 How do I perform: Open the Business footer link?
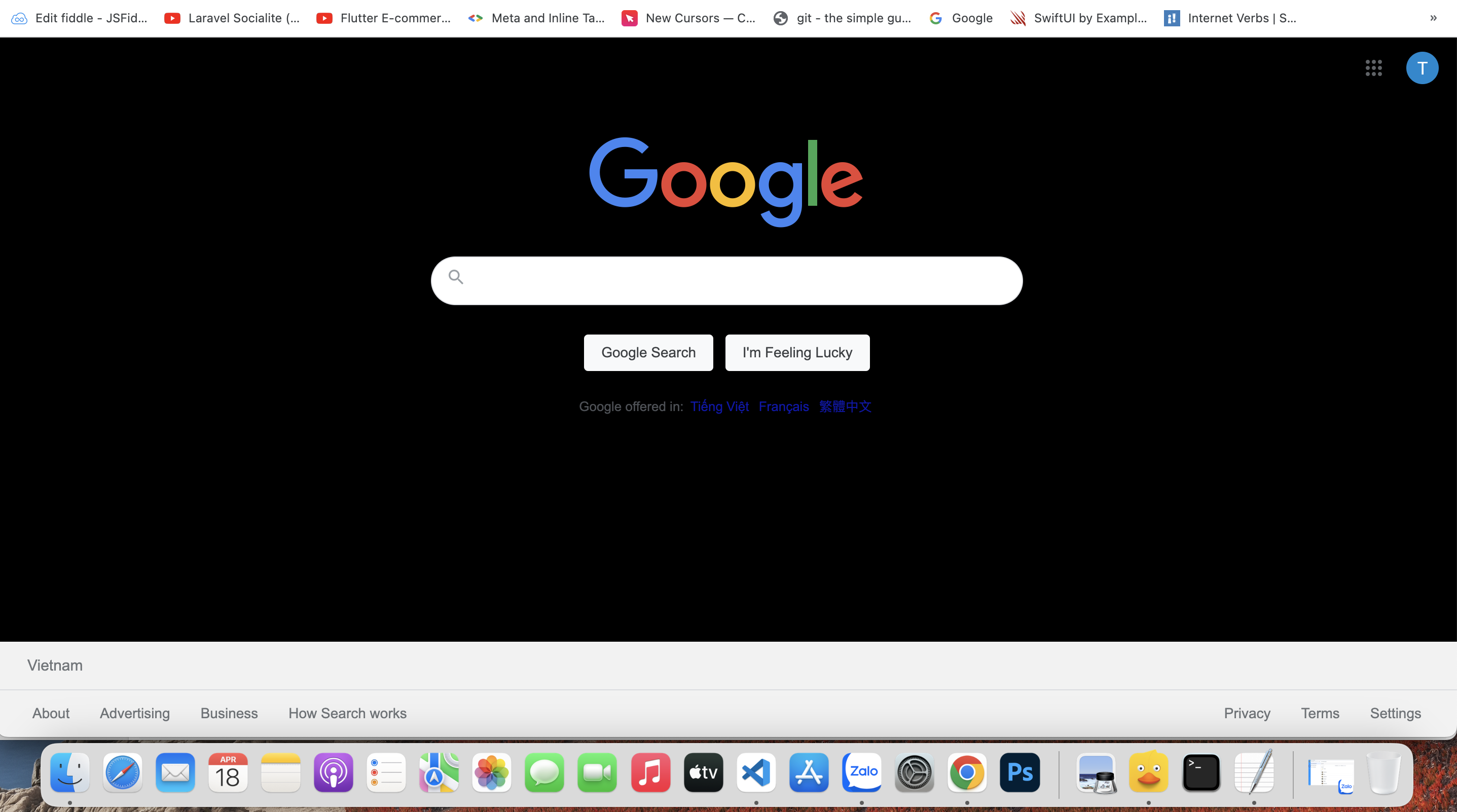tap(229, 713)
